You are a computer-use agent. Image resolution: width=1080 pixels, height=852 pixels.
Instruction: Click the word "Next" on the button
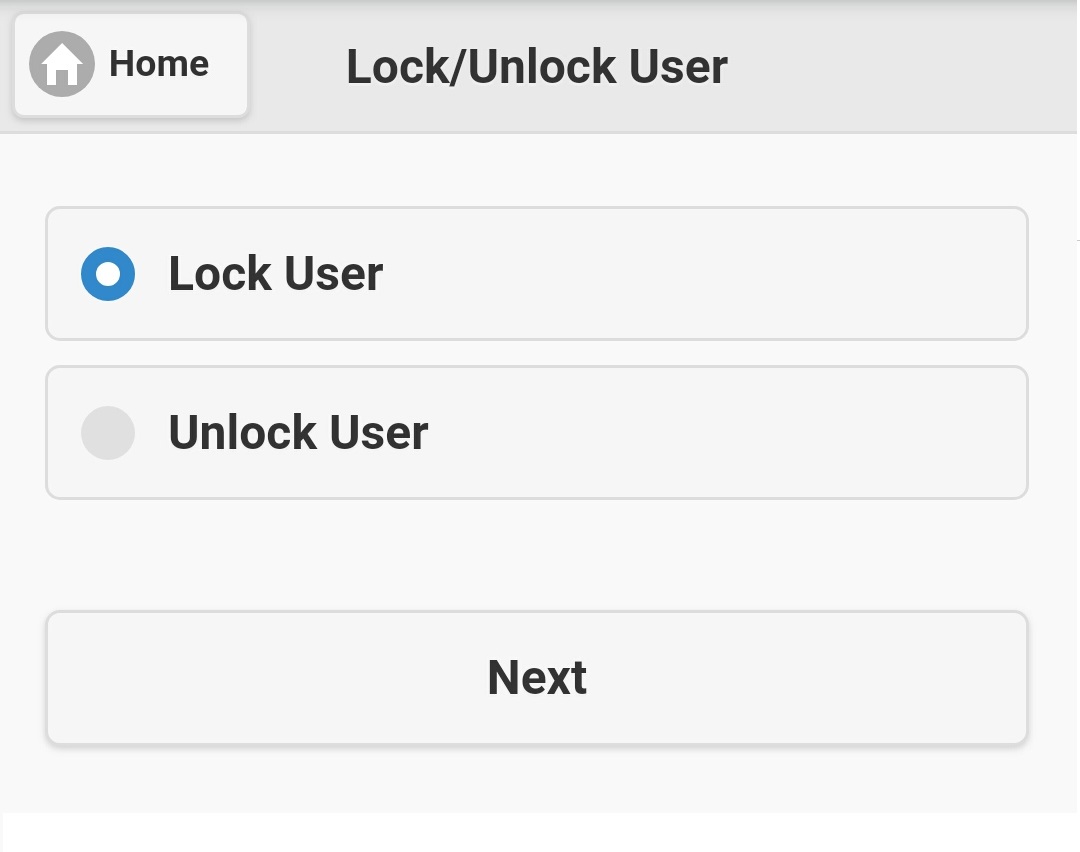[536, 678]
